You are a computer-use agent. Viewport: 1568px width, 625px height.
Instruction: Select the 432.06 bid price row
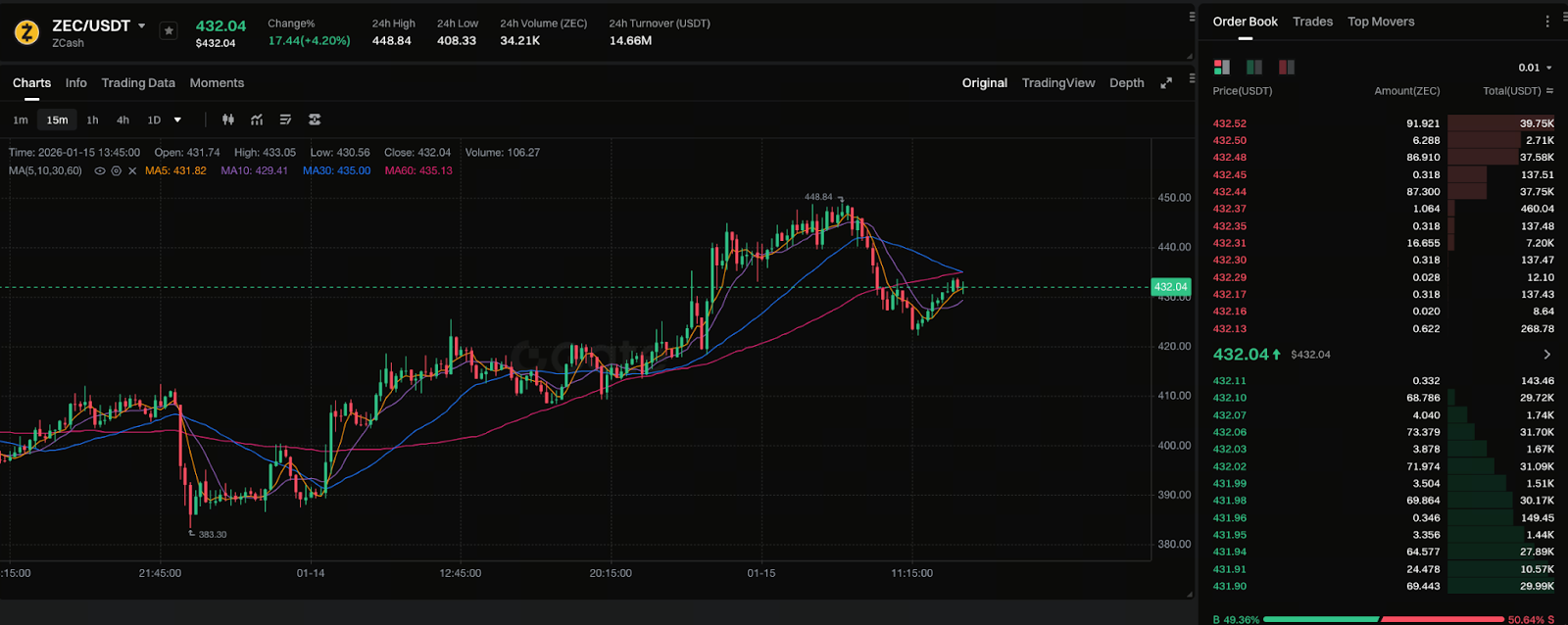tap(1384, 432)
